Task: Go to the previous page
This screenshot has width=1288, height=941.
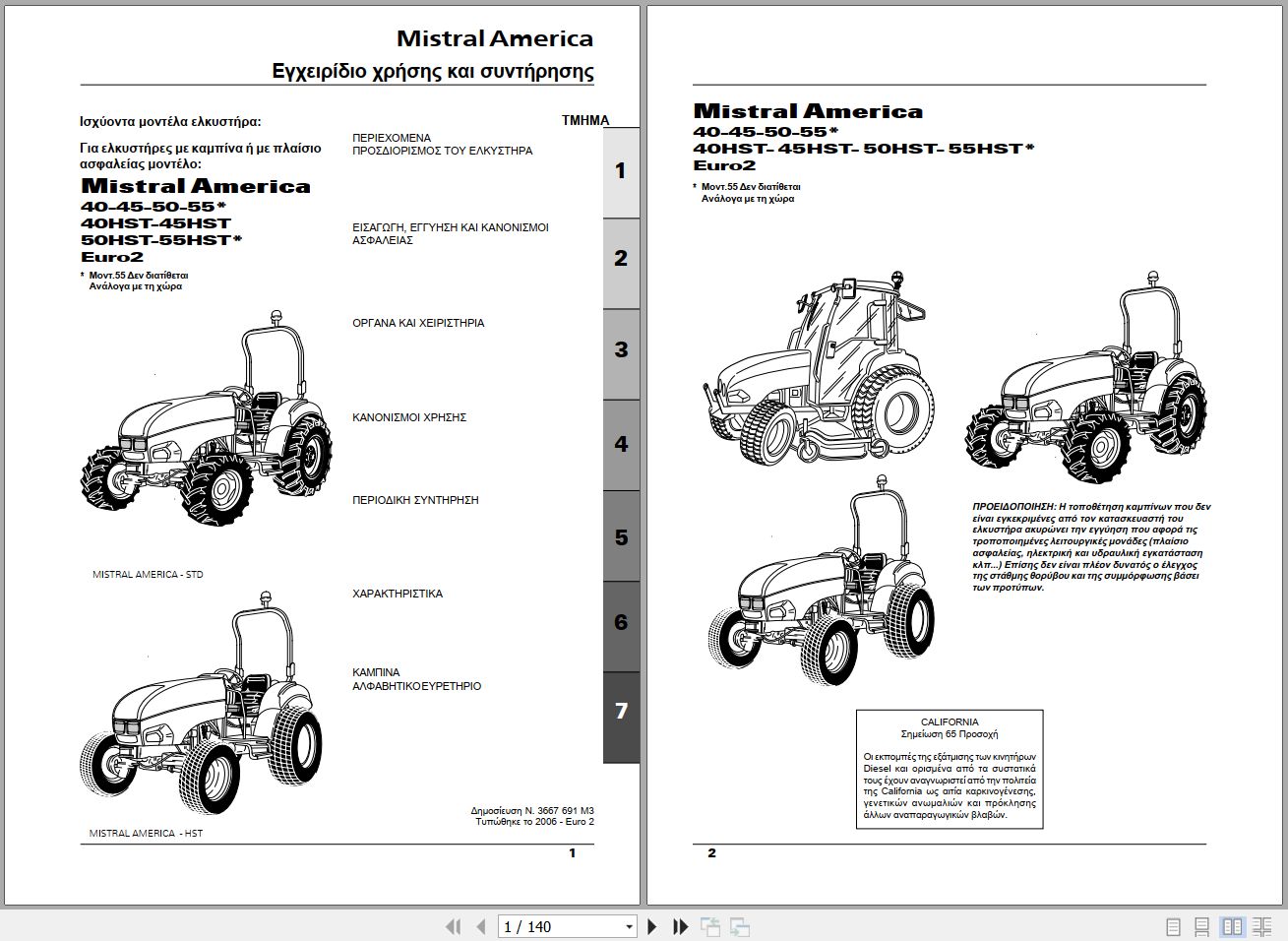Action: (x=481, y=926)
